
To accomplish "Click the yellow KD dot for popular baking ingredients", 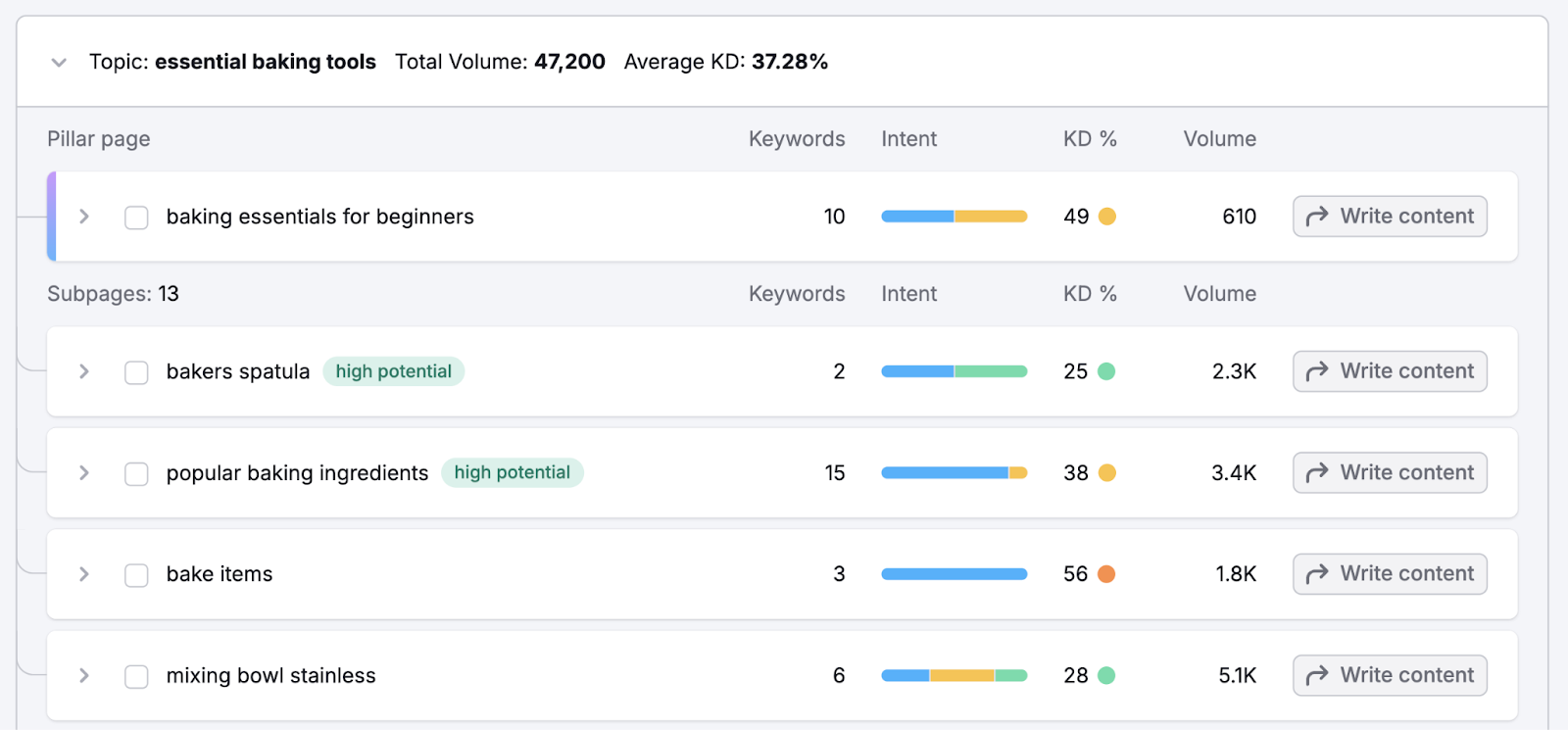I will [x=1106, y=473].
